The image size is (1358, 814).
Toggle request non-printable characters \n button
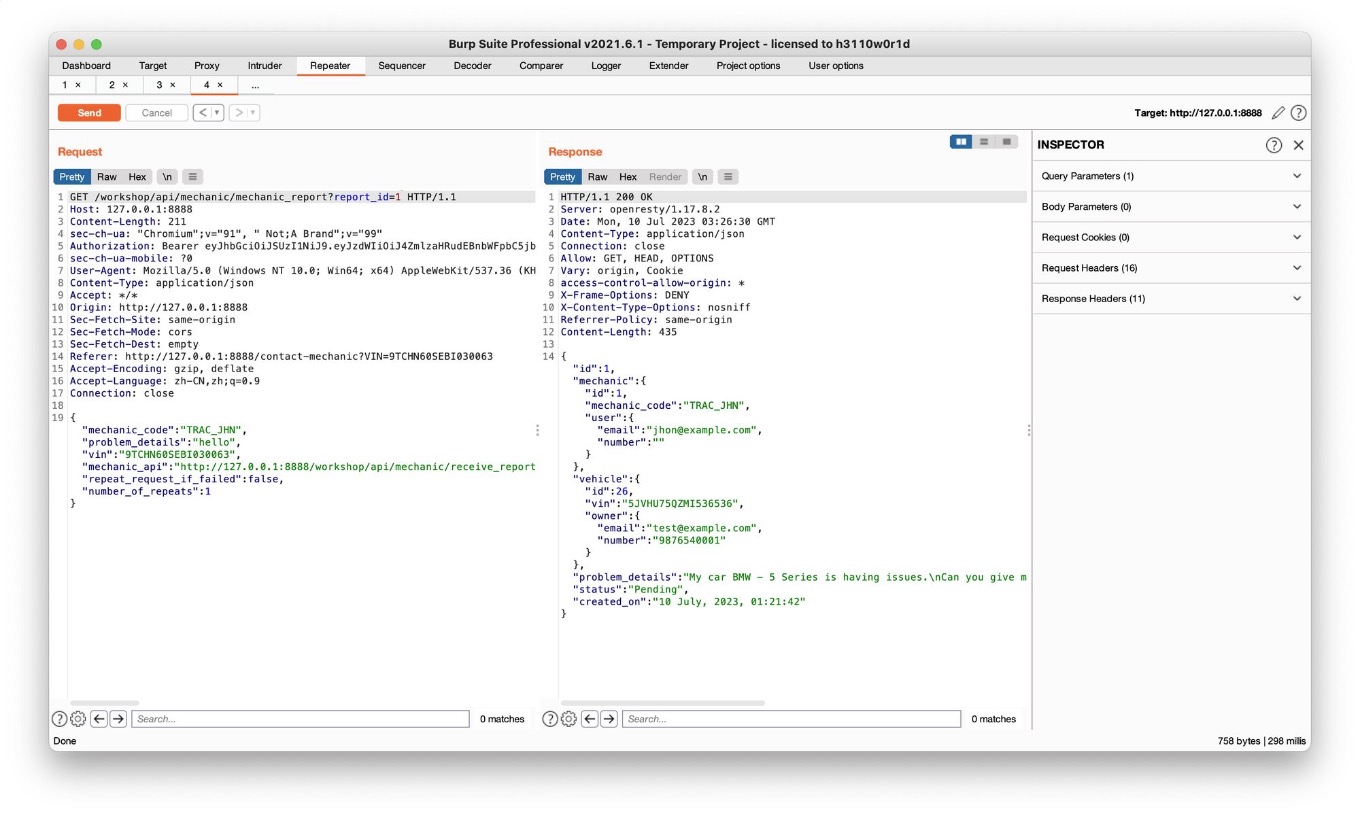pos(167,177)
